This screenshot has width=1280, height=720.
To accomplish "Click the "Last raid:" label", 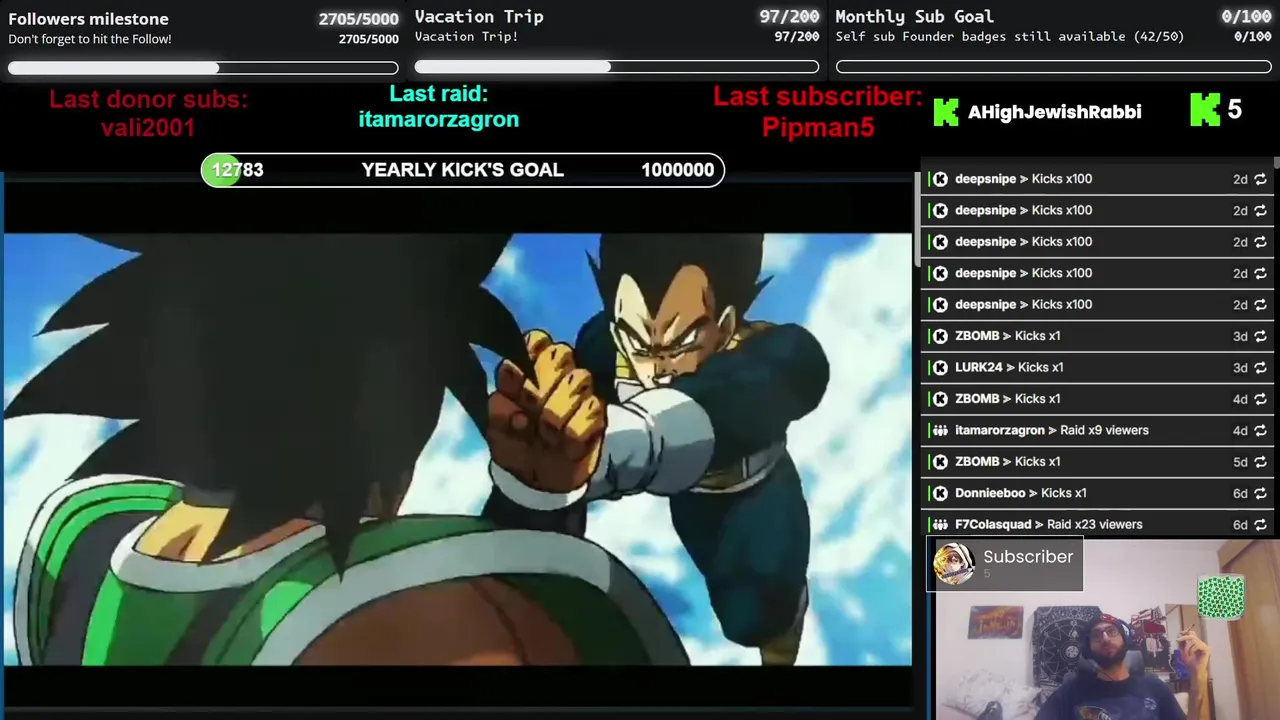I will [438, 94].
